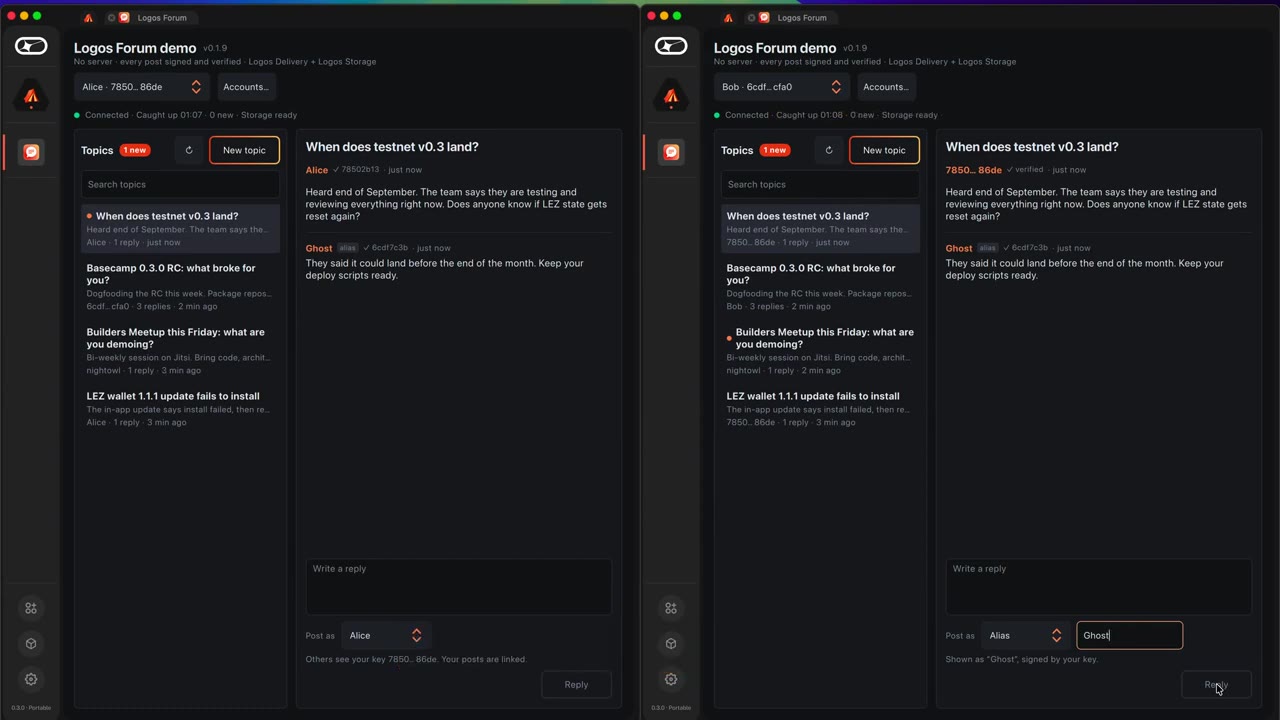Expand the Post as Alice dropdown

click(385, 635)
